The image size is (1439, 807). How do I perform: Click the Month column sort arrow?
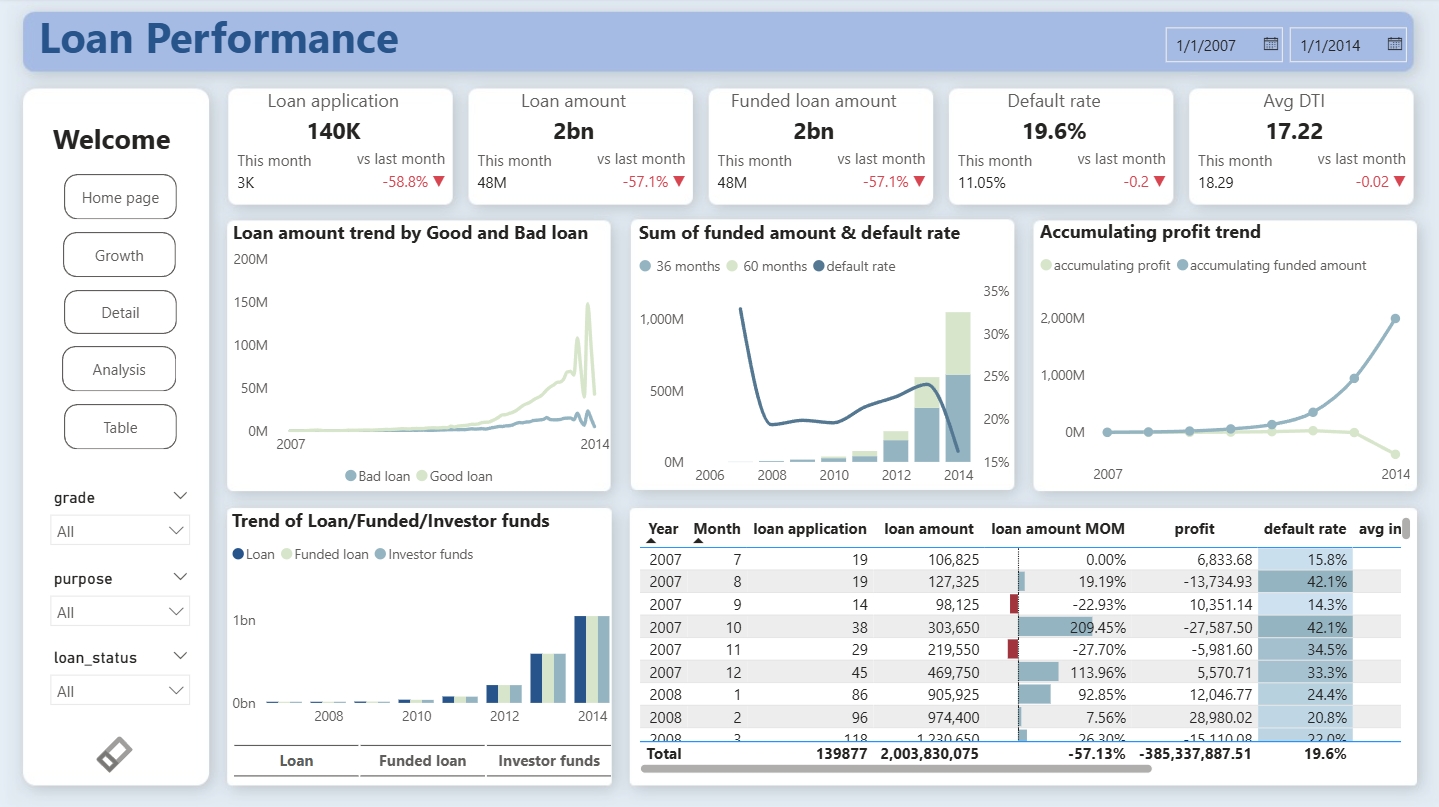[698, 541]
